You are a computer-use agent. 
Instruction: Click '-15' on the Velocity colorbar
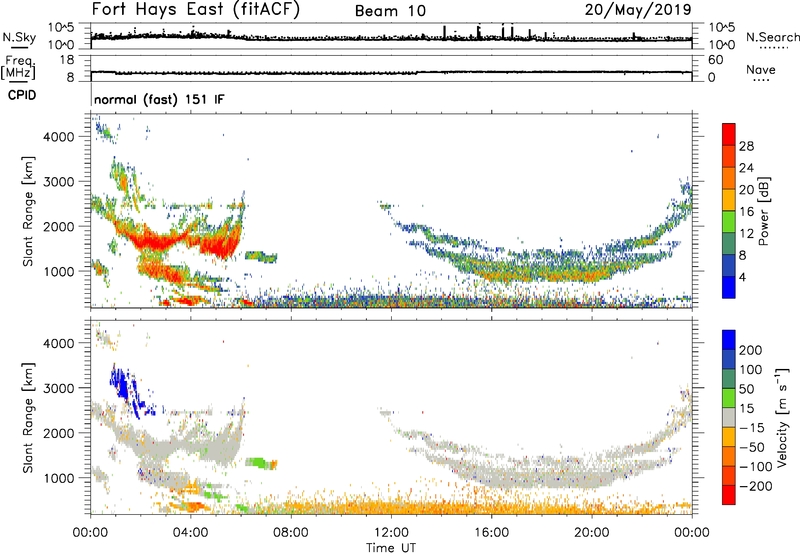pos(752,428)
